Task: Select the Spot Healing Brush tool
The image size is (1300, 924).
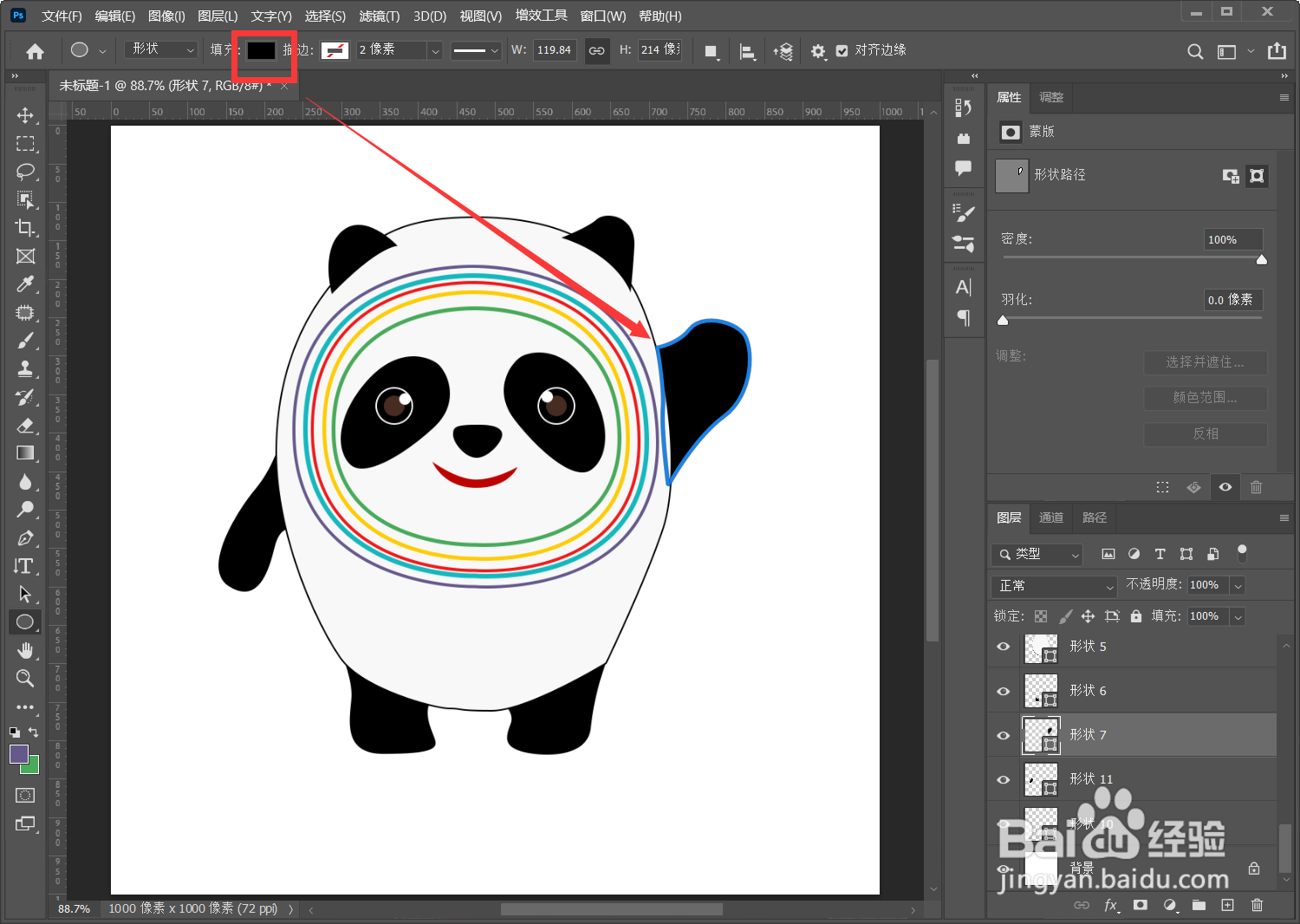Action: 25,313
